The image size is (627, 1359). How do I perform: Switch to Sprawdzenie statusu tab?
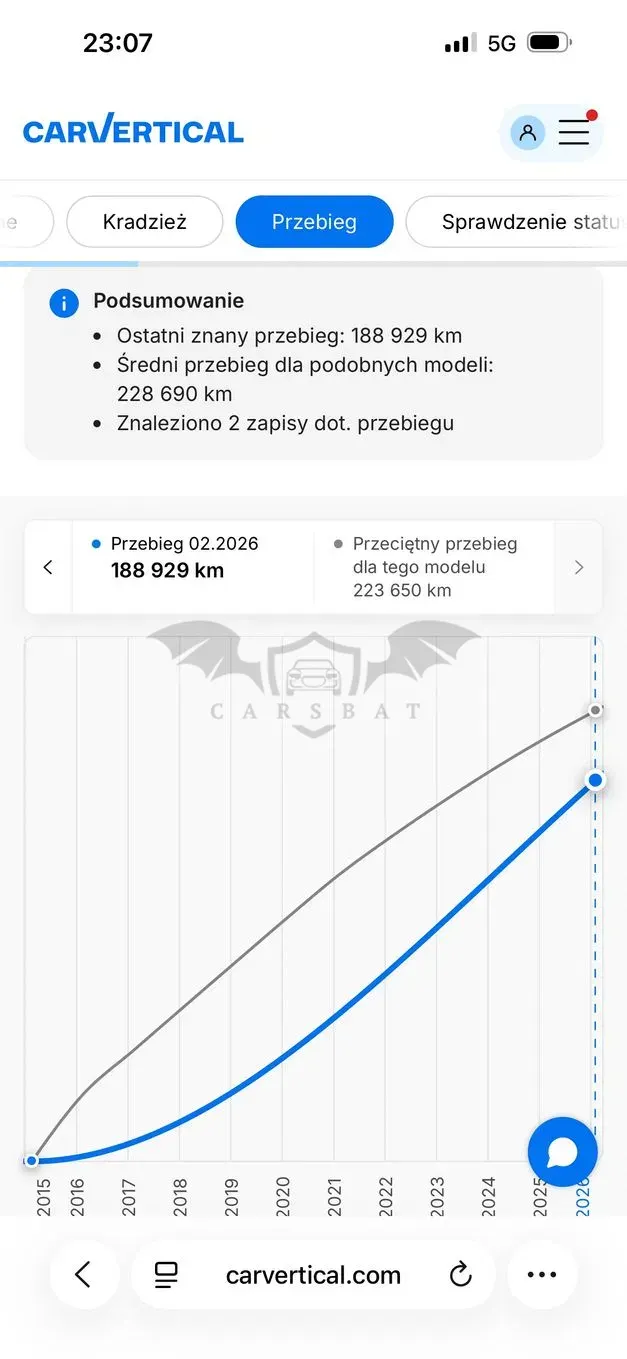tap(516, 222)
